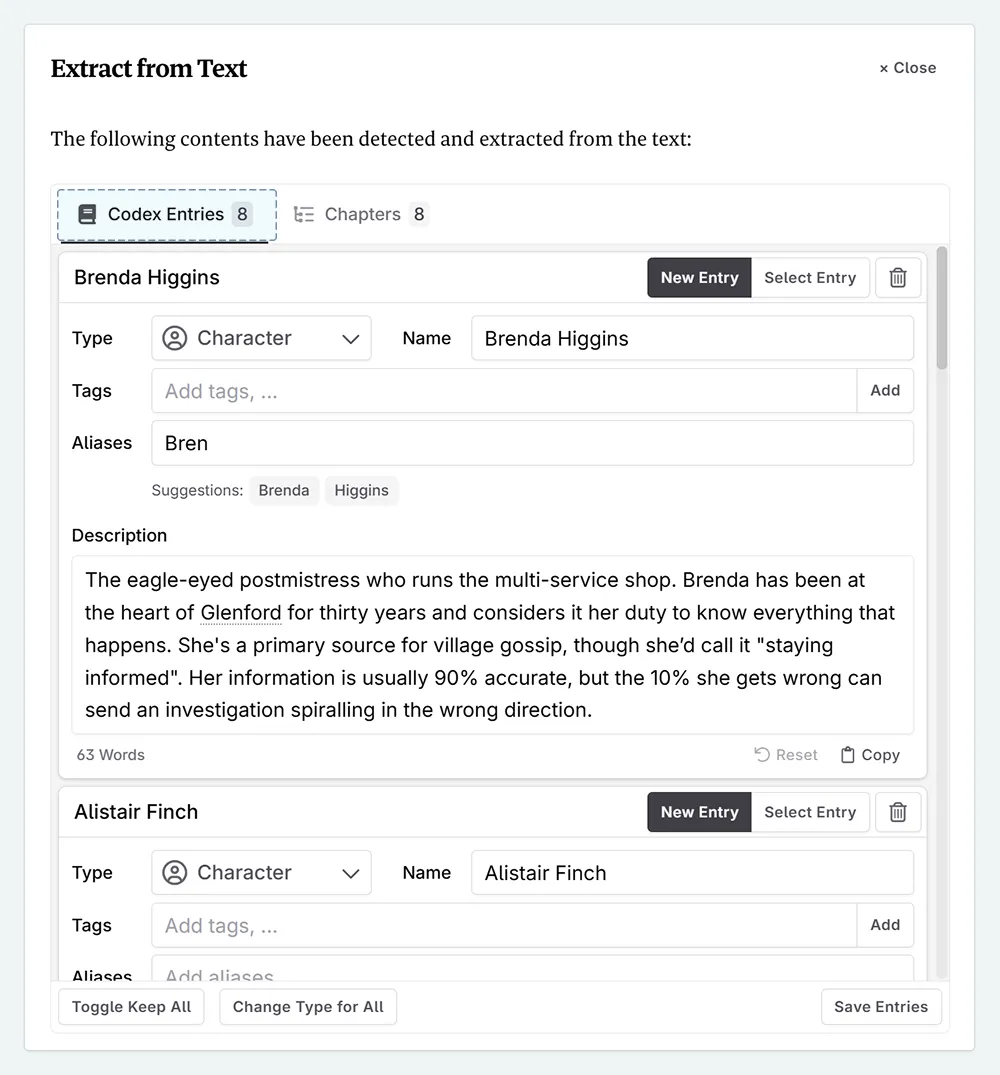
Task: Select the Codex Entries tab
Action: click(x=166, y=214)
